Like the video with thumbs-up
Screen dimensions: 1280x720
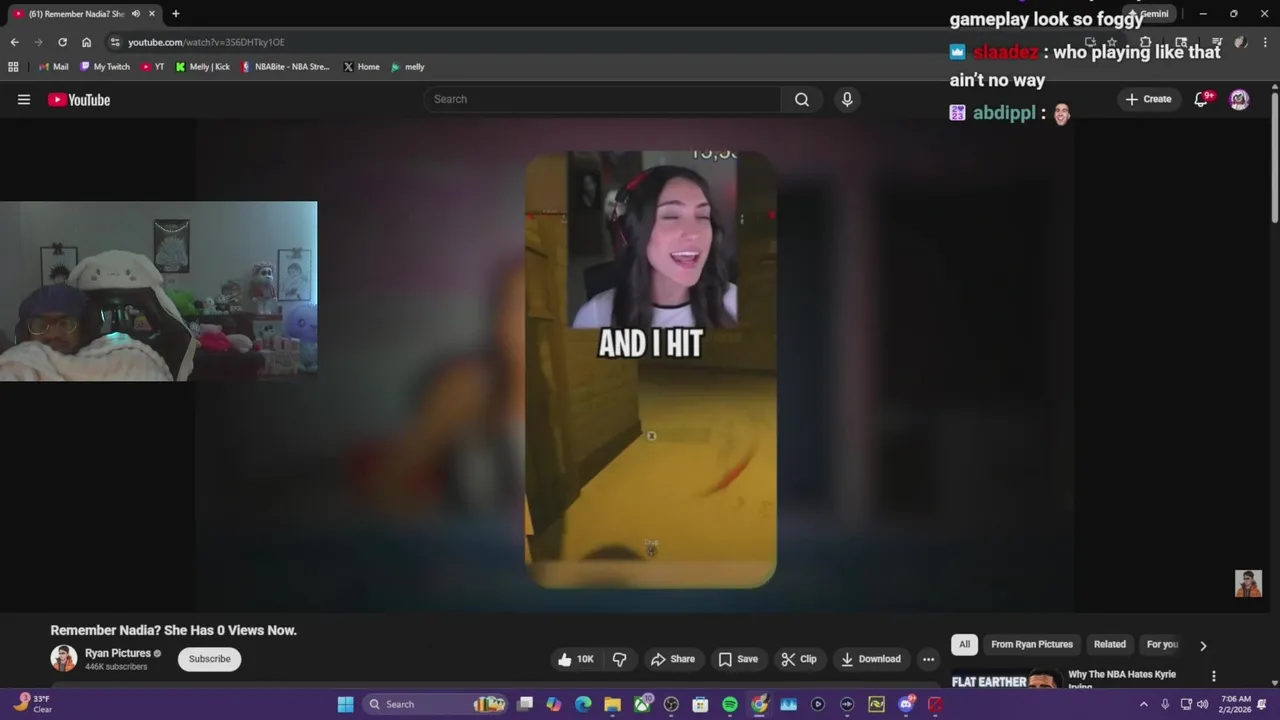(x=576, y=659)
